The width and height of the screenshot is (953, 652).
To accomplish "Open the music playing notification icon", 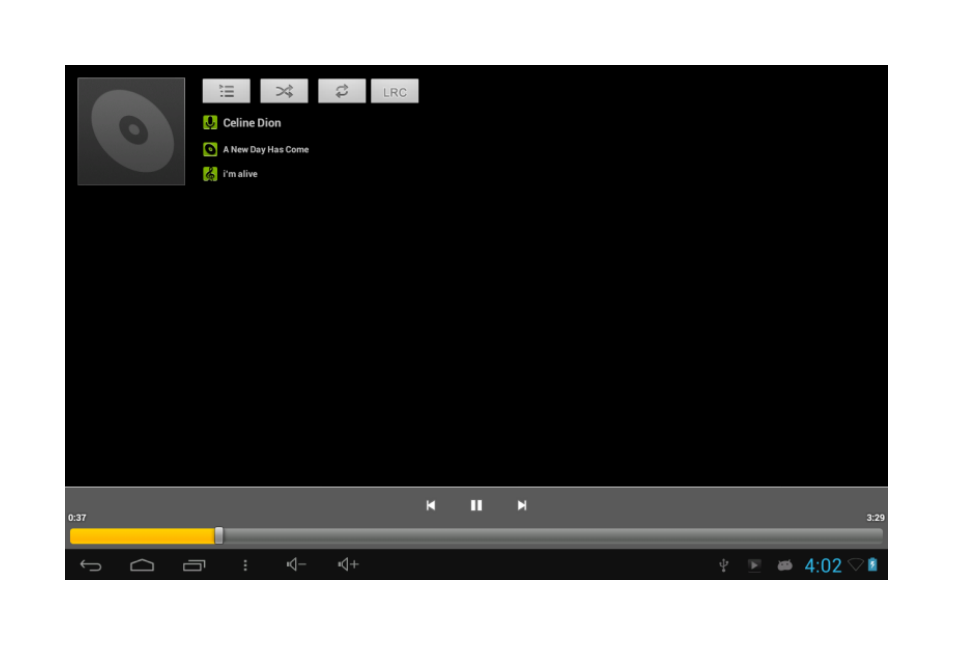I will (x=754, y=565).
